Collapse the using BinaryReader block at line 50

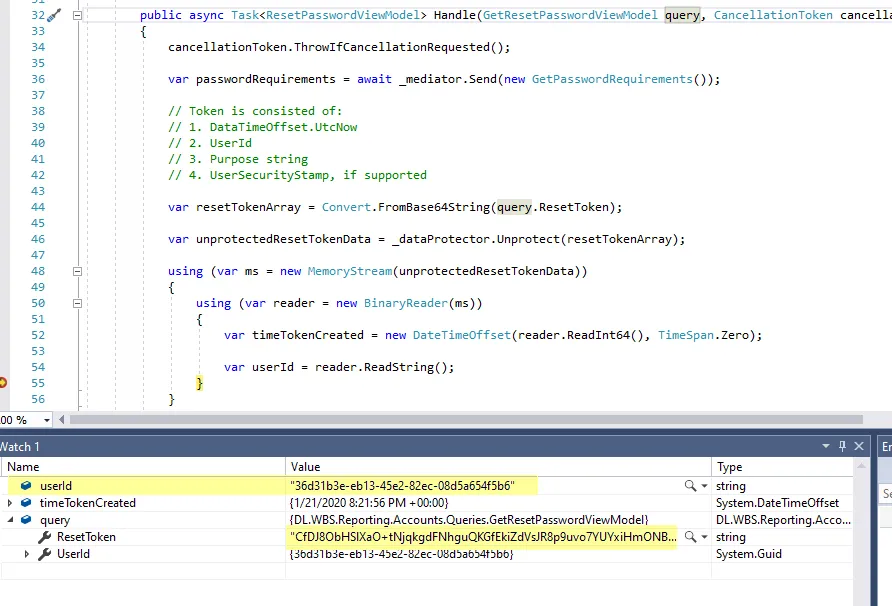pos(77,303)
